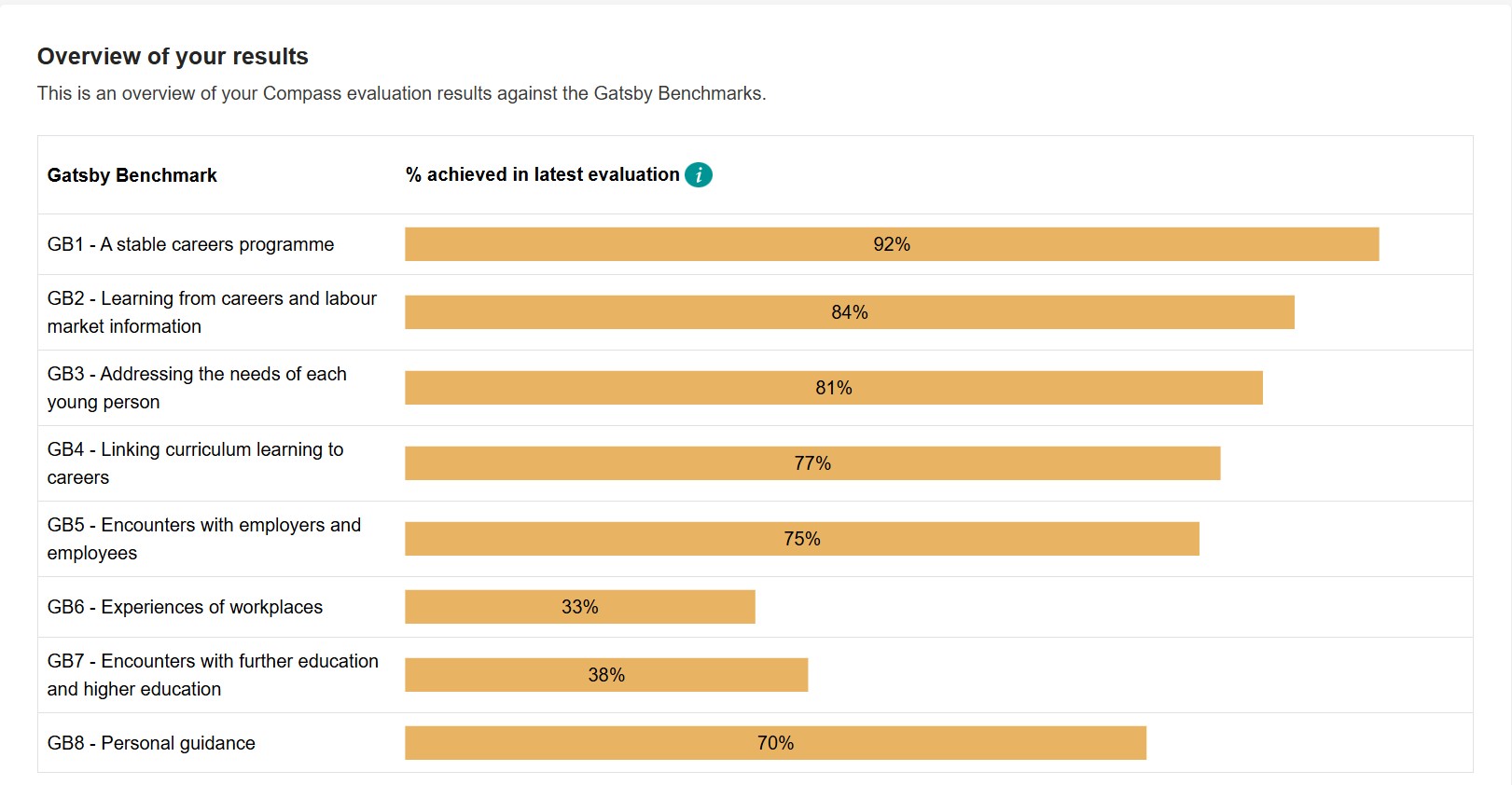Click 'GB3 - Addressing the needs of each young person'
The image size is (1512, 785).
click(197, 388)
